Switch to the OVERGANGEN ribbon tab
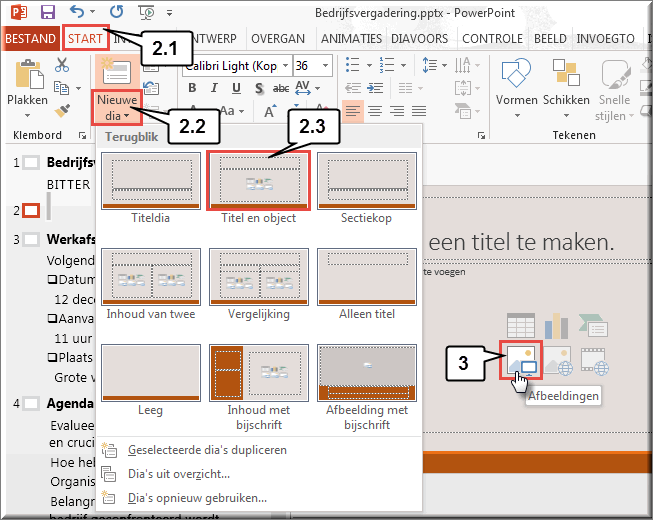 [278, 39]
